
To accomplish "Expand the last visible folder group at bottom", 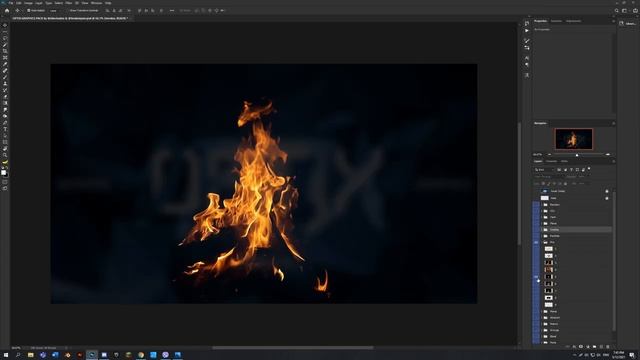I will (542, 342).
